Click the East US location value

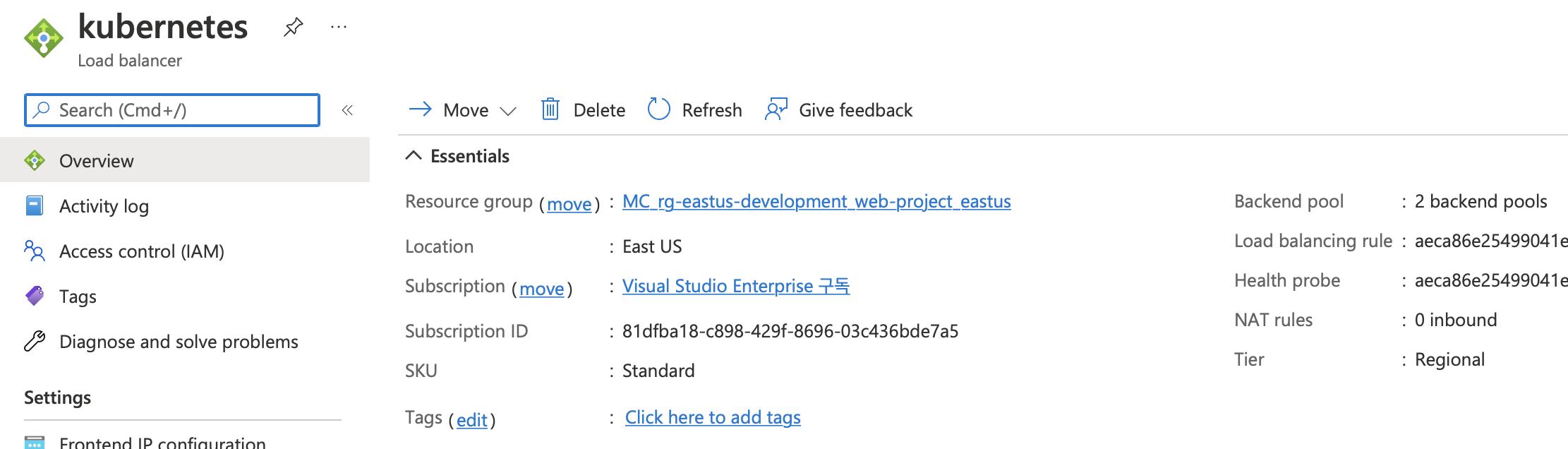[x=652, y=246]
